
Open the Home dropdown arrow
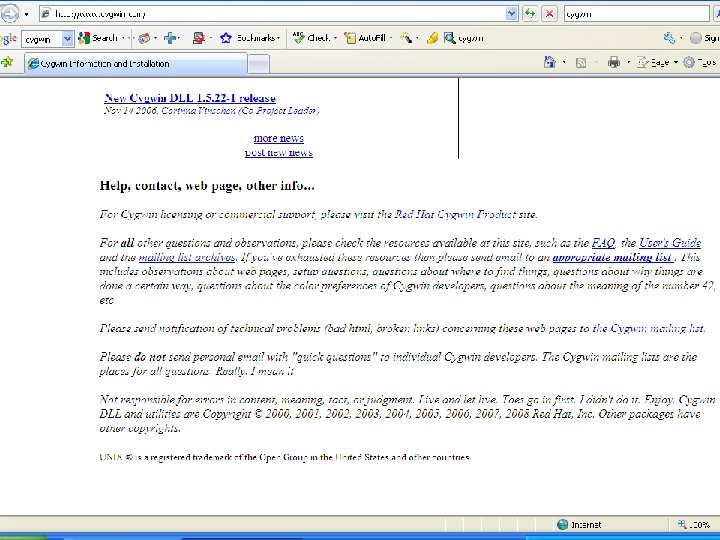[x=564, y=62]
